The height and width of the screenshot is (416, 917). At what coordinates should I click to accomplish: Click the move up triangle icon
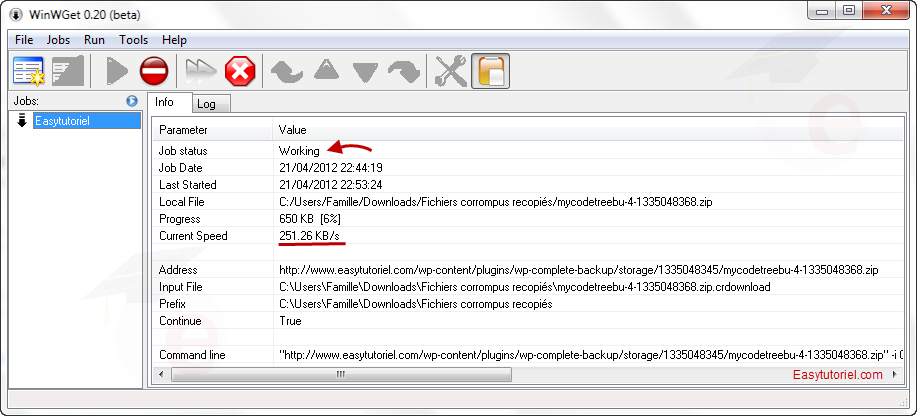(x=326, y=70)
